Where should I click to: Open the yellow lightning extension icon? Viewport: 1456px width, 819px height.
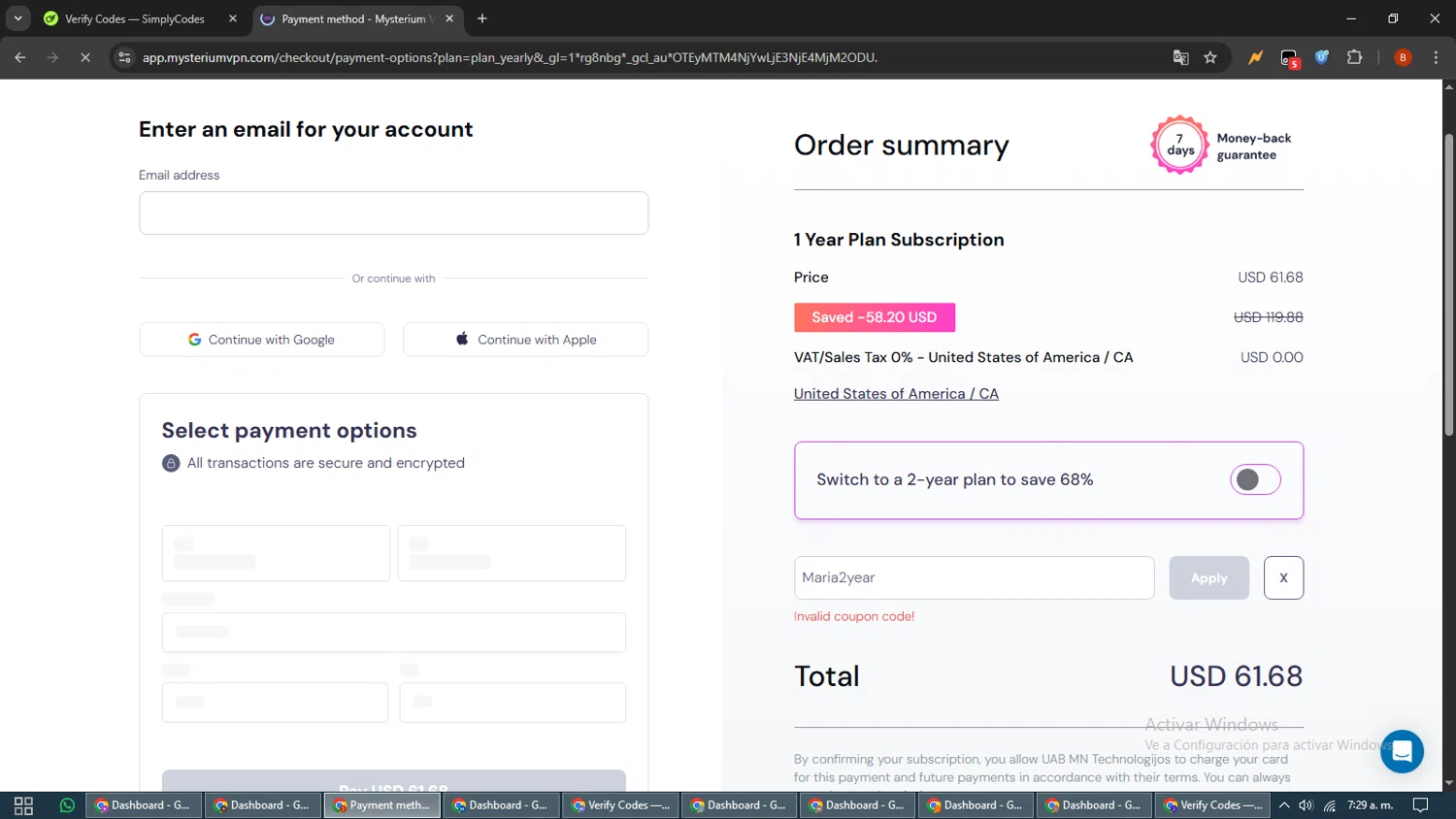(1256, 57)
